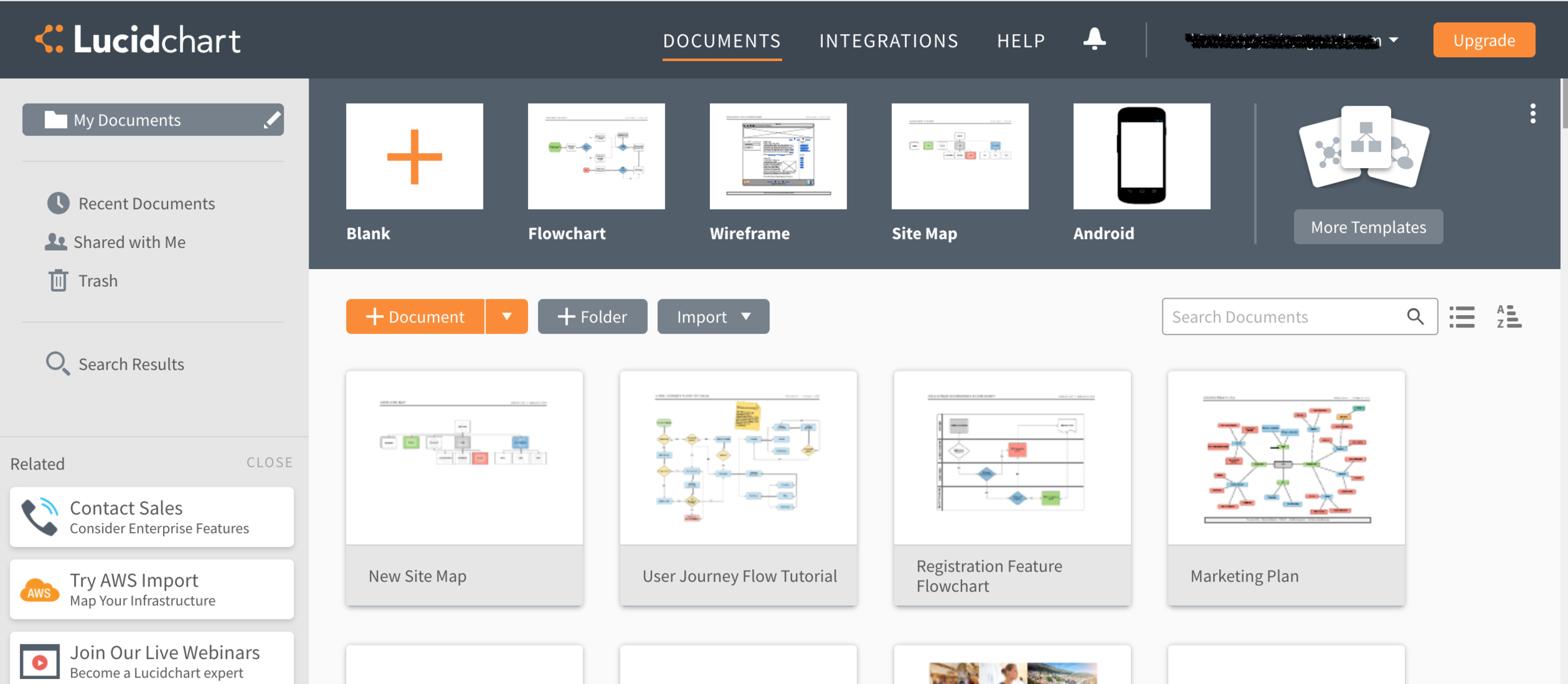Click the Shared with Me people icon
This screenshot has width=1568, height=684.
click(56, 242)
